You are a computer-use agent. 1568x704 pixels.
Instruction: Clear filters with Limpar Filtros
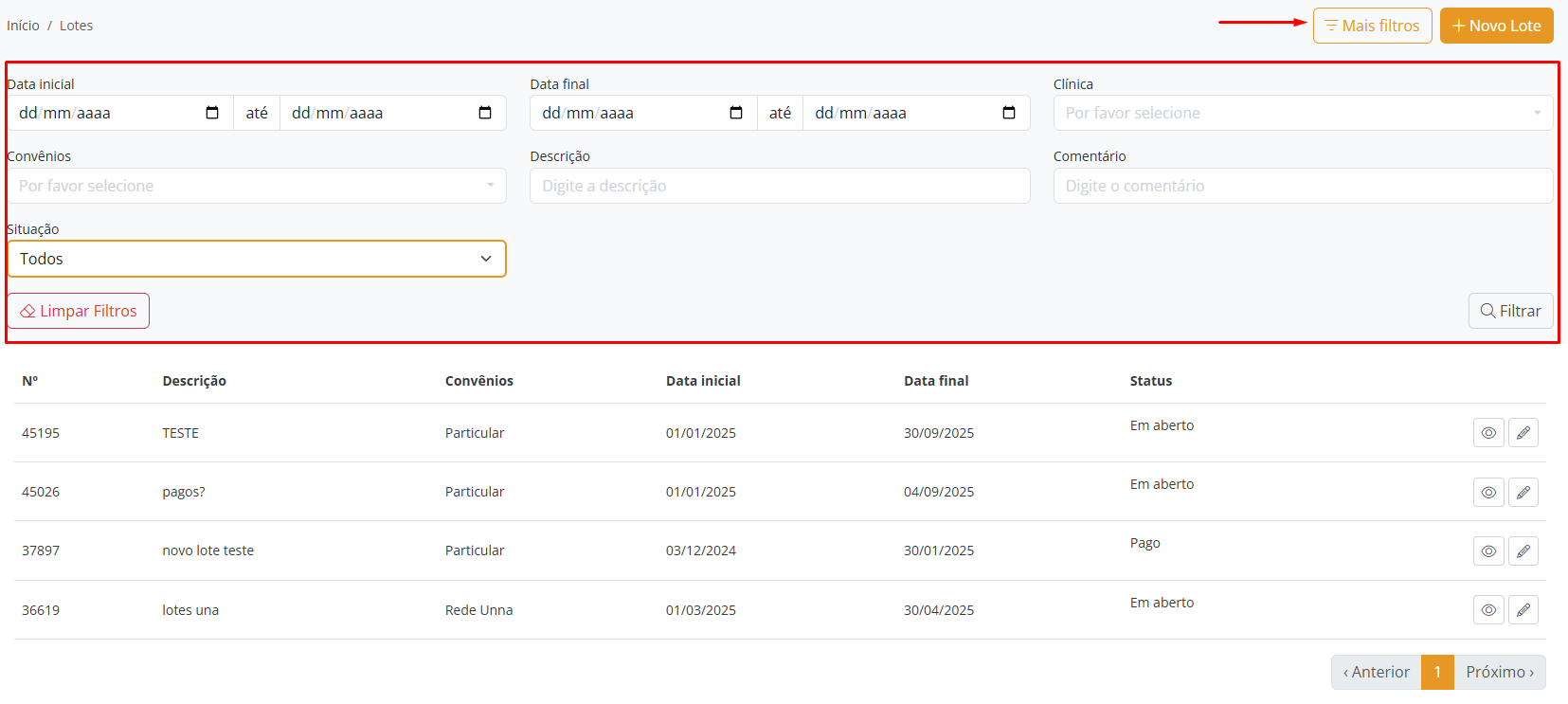pos(79,311)
